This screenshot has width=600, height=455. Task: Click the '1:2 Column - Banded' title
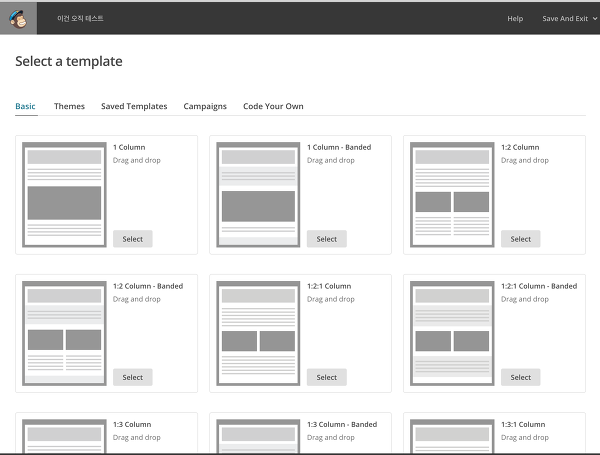148,286
